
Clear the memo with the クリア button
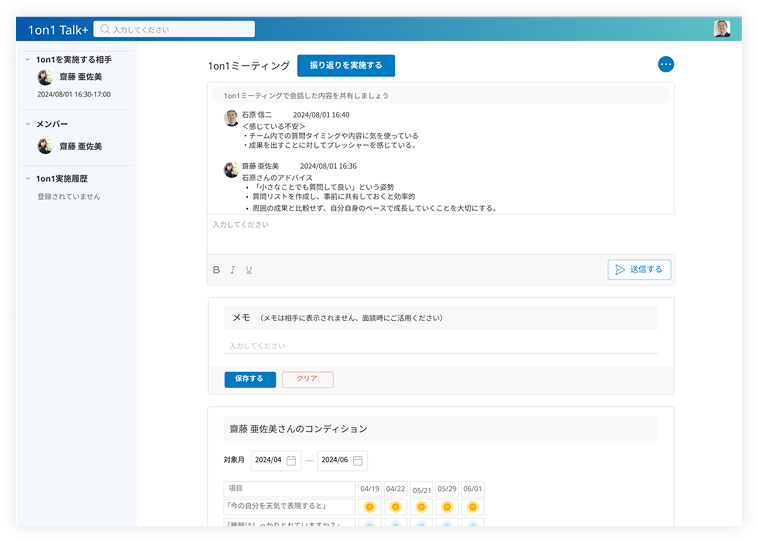(x=307, y=380)
